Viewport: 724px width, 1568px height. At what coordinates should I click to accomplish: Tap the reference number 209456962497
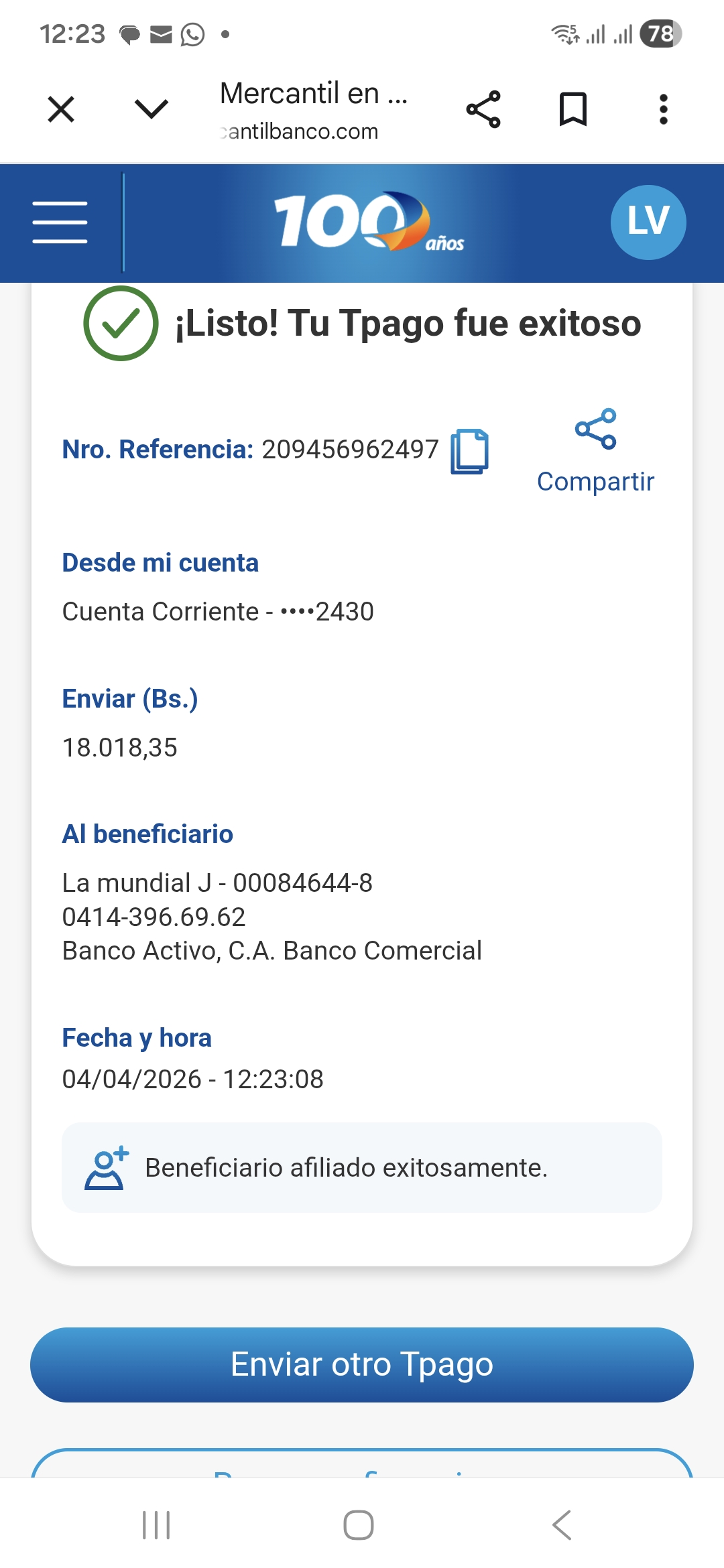[350, 450]
